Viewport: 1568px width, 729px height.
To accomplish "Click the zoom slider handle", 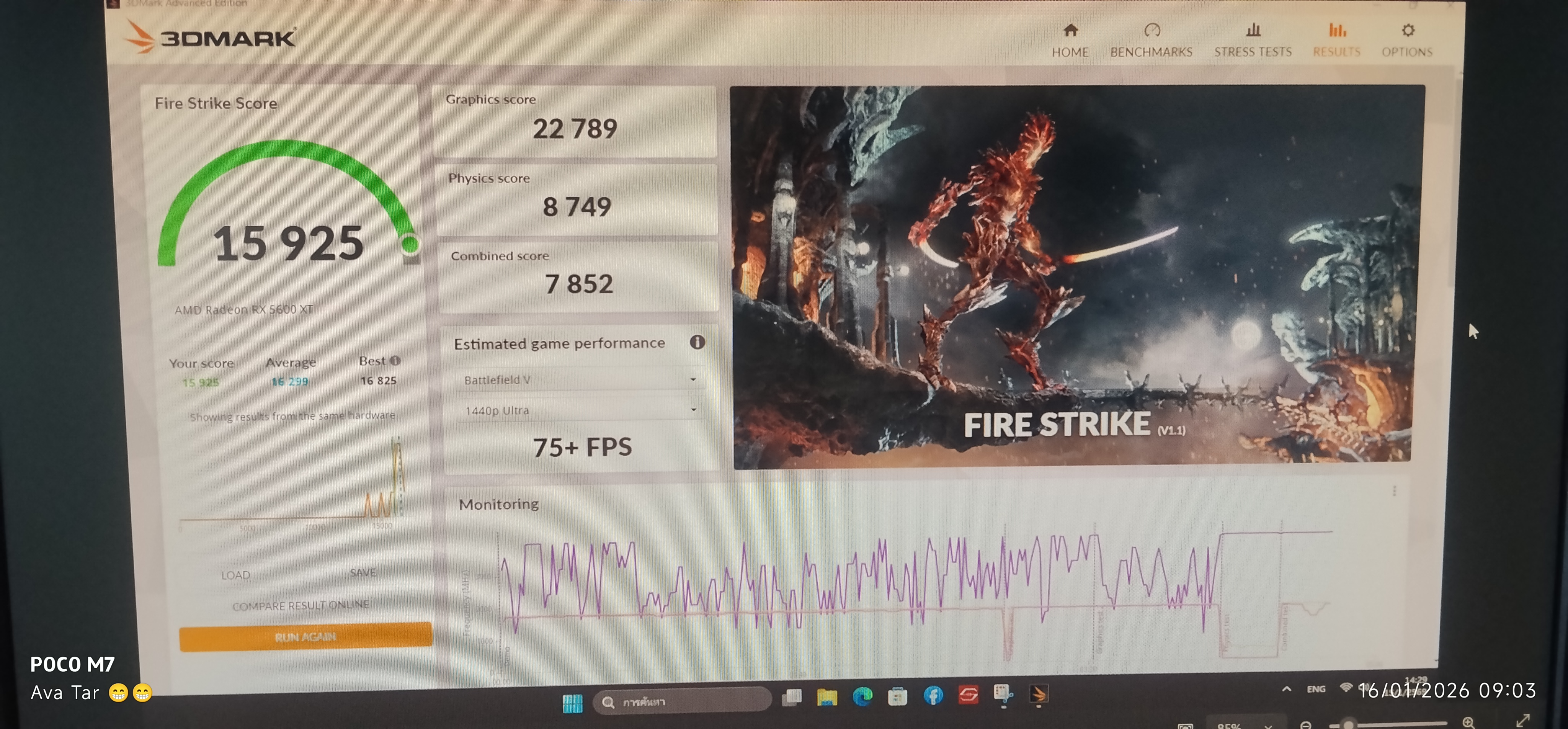I will point(1349,725).
